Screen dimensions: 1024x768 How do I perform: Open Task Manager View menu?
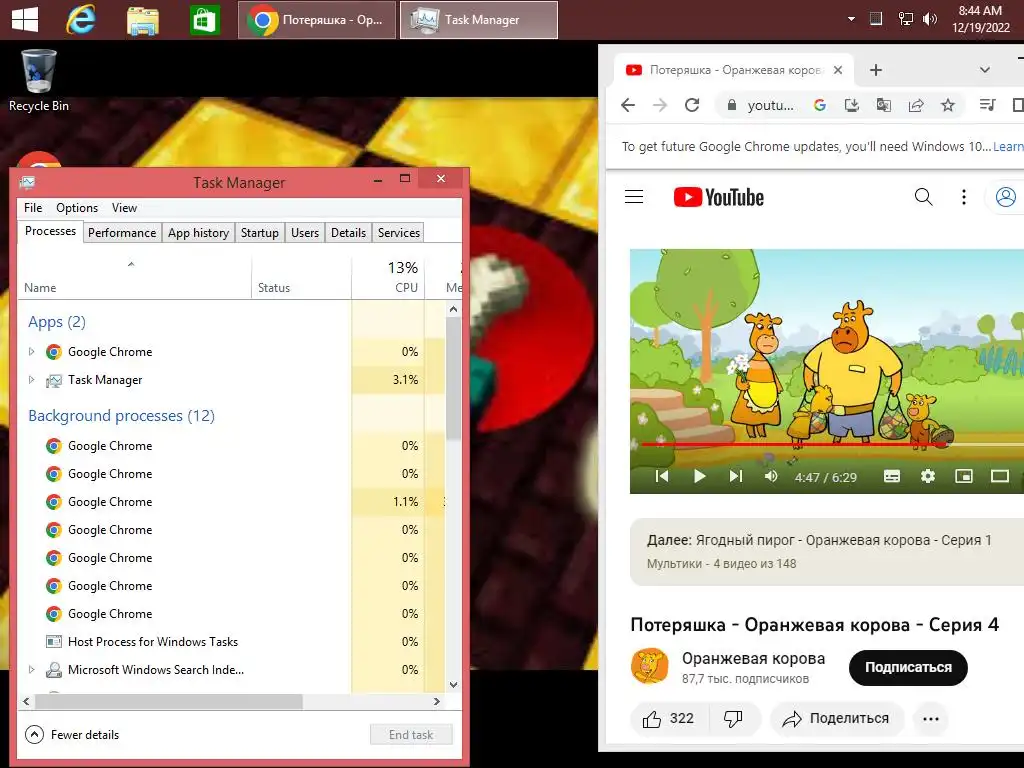tap(124, 208)
